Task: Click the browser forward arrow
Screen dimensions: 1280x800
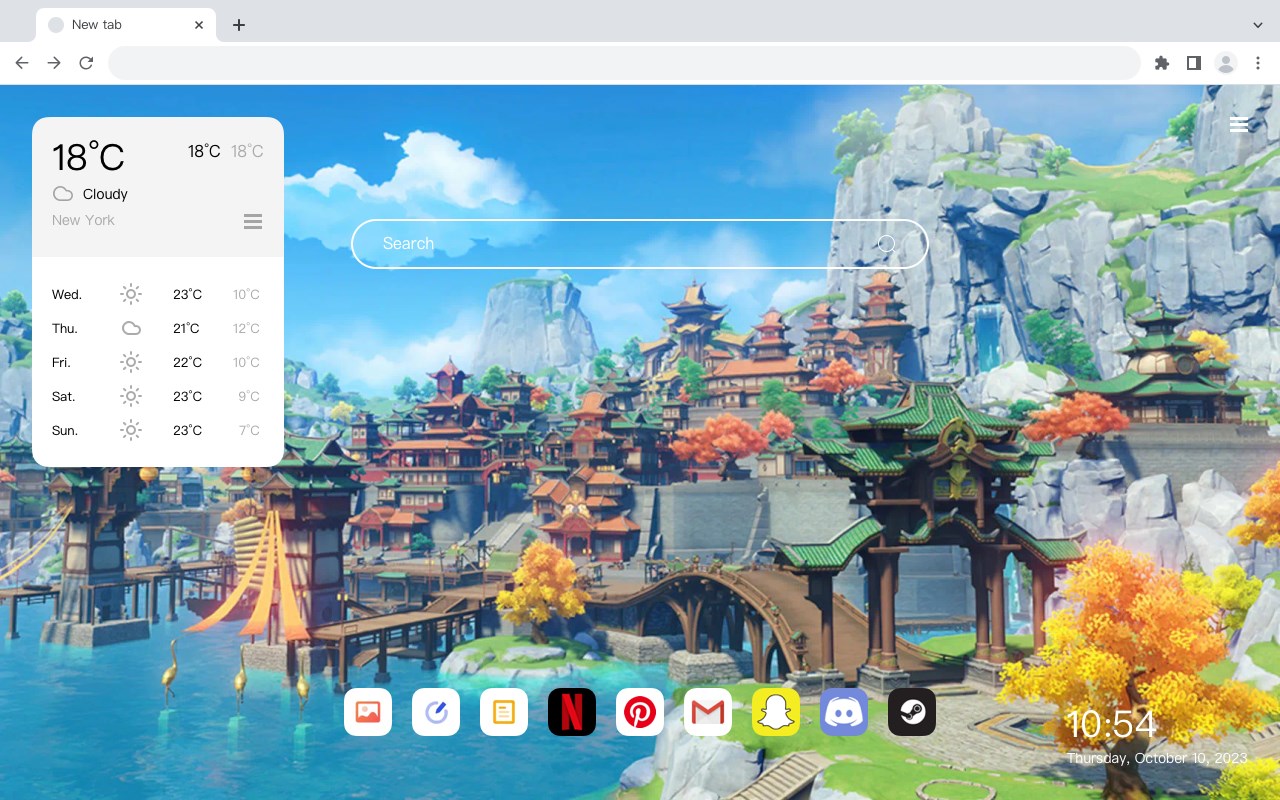Action: pos(54,63)
